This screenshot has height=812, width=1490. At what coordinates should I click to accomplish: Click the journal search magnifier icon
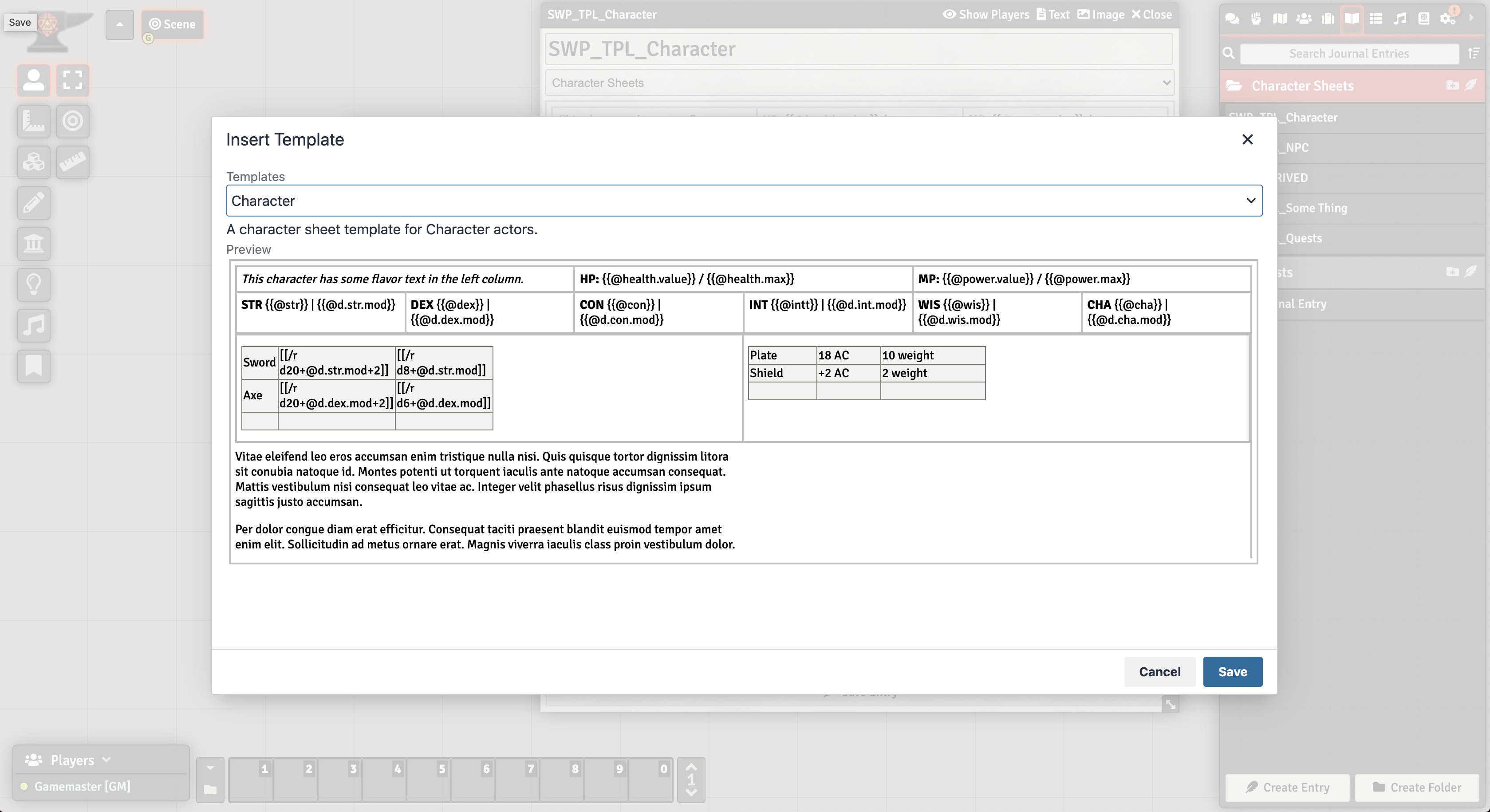1229,54
